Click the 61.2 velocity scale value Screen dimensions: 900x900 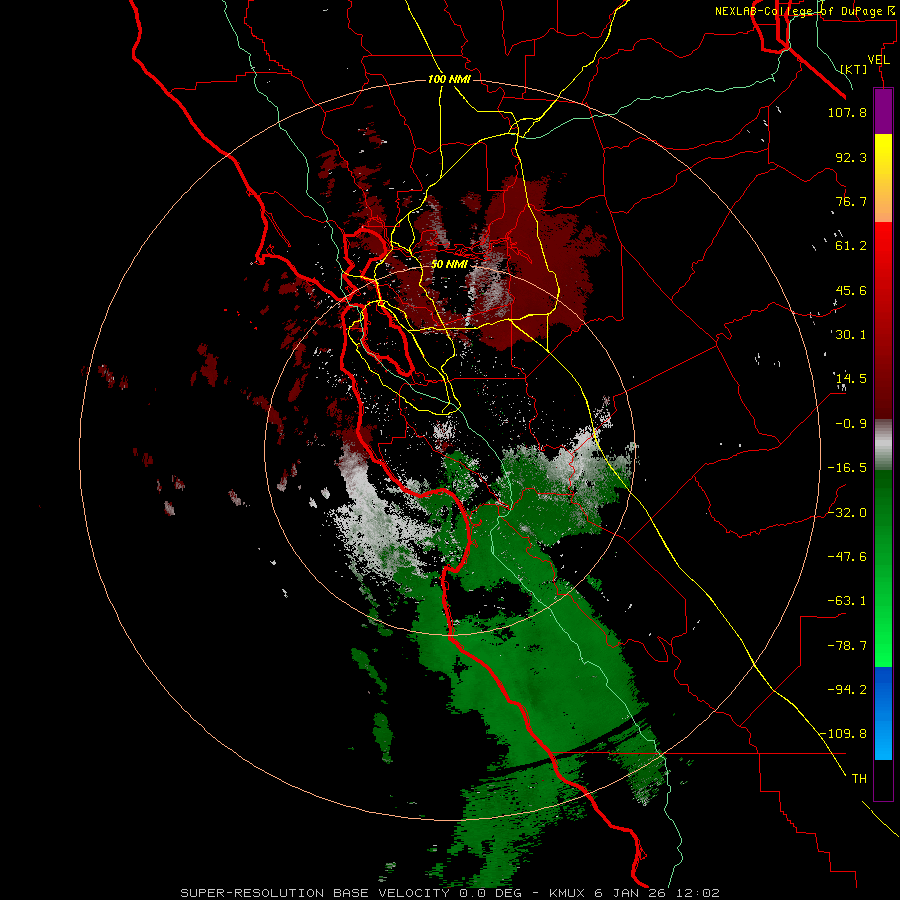(851, 246)
